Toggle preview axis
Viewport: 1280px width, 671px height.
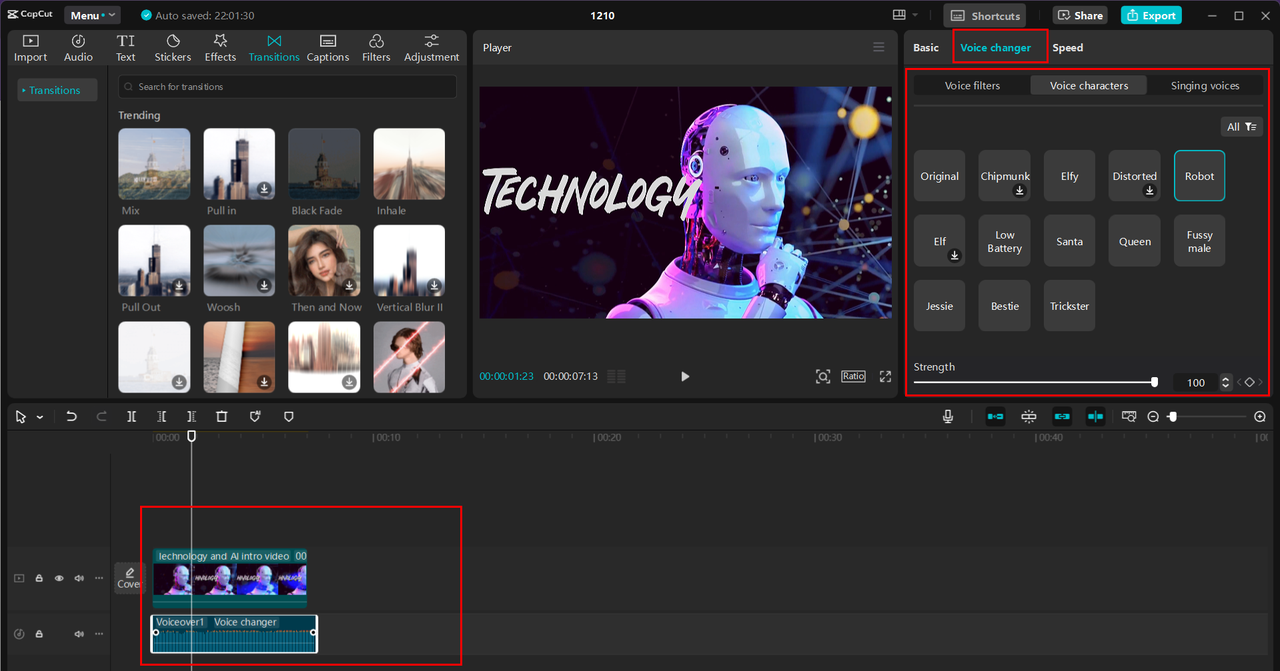coord(1096,416)
